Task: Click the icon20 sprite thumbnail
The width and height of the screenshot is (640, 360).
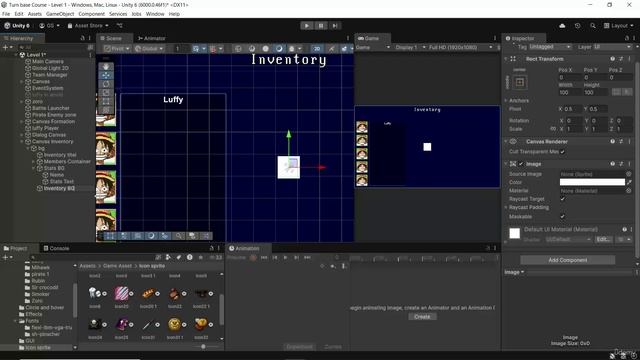Action: (x=121, y=293)
